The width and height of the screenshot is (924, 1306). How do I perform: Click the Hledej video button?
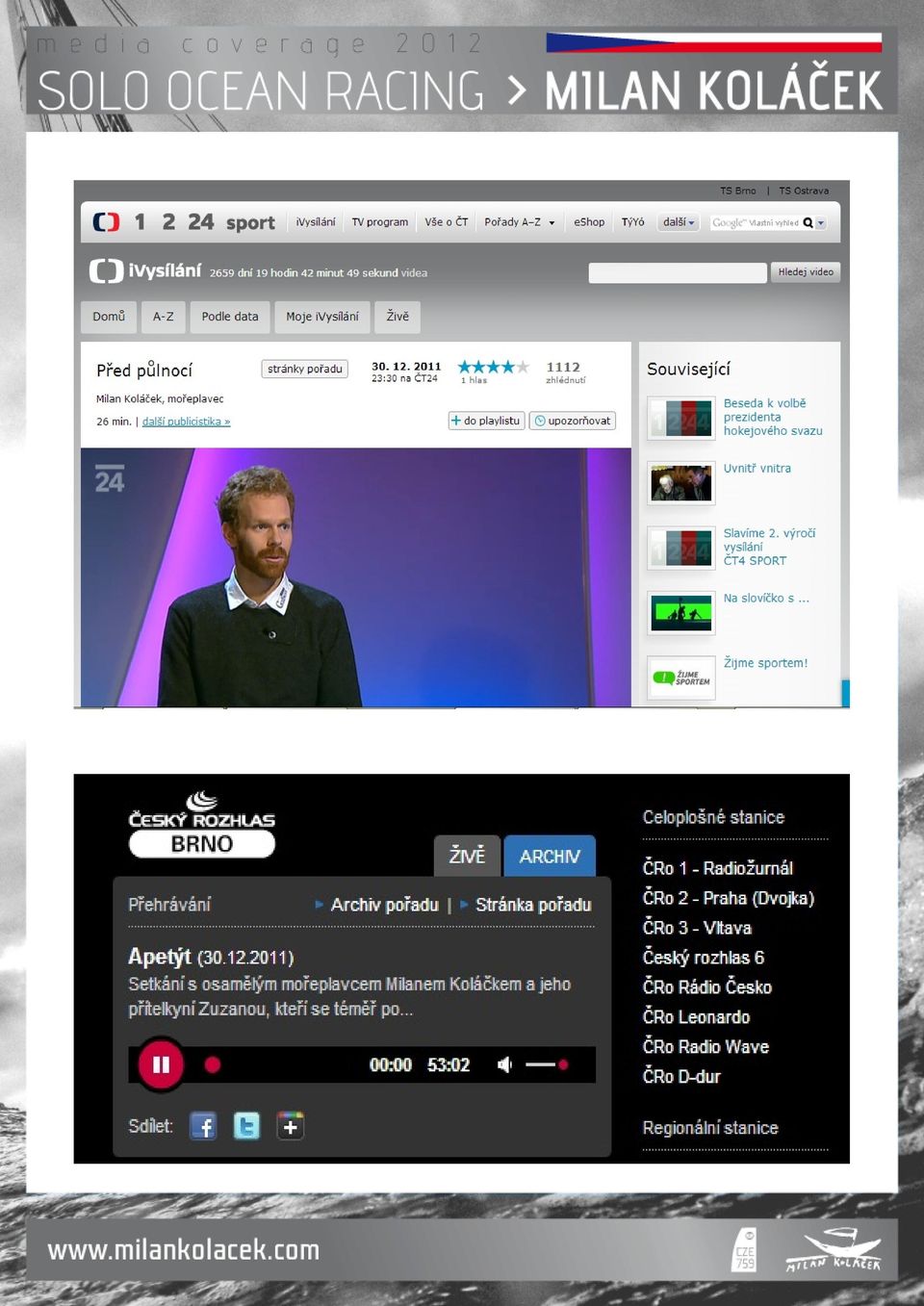806,272
